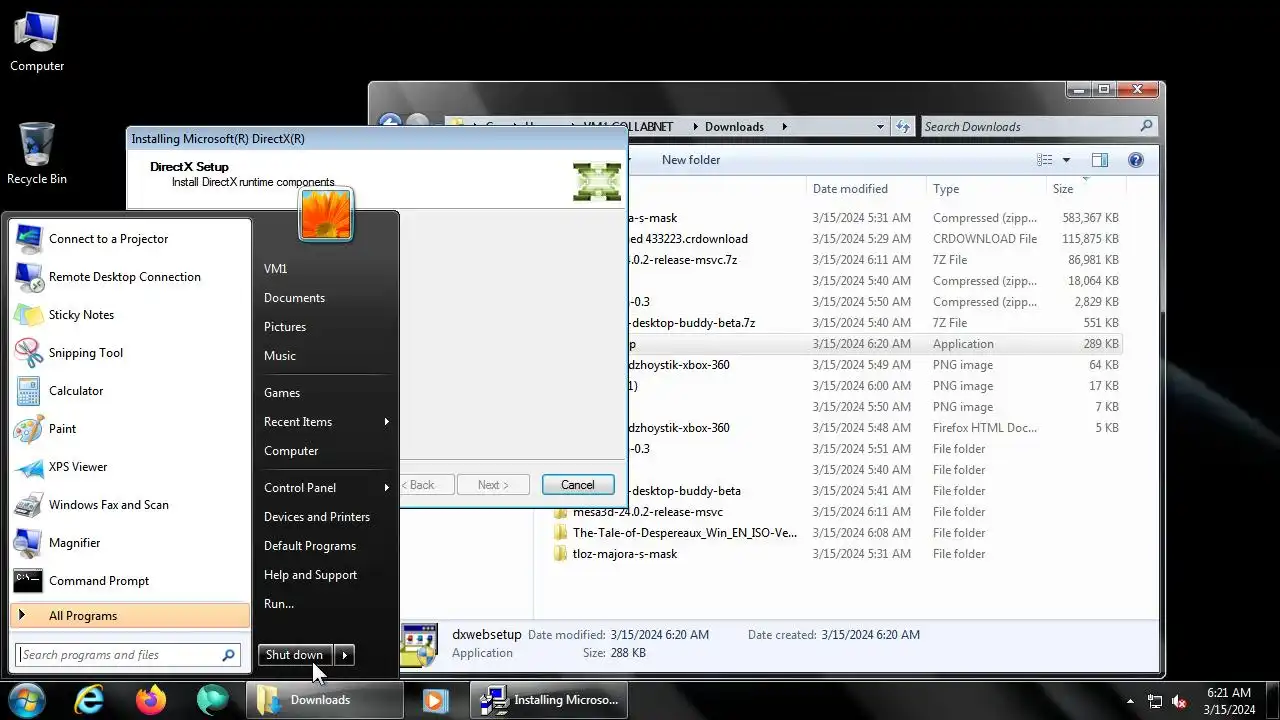Click the Windows Start orb
The height and width of the screenshot is (720, 1280).
(x=27, y=700)
